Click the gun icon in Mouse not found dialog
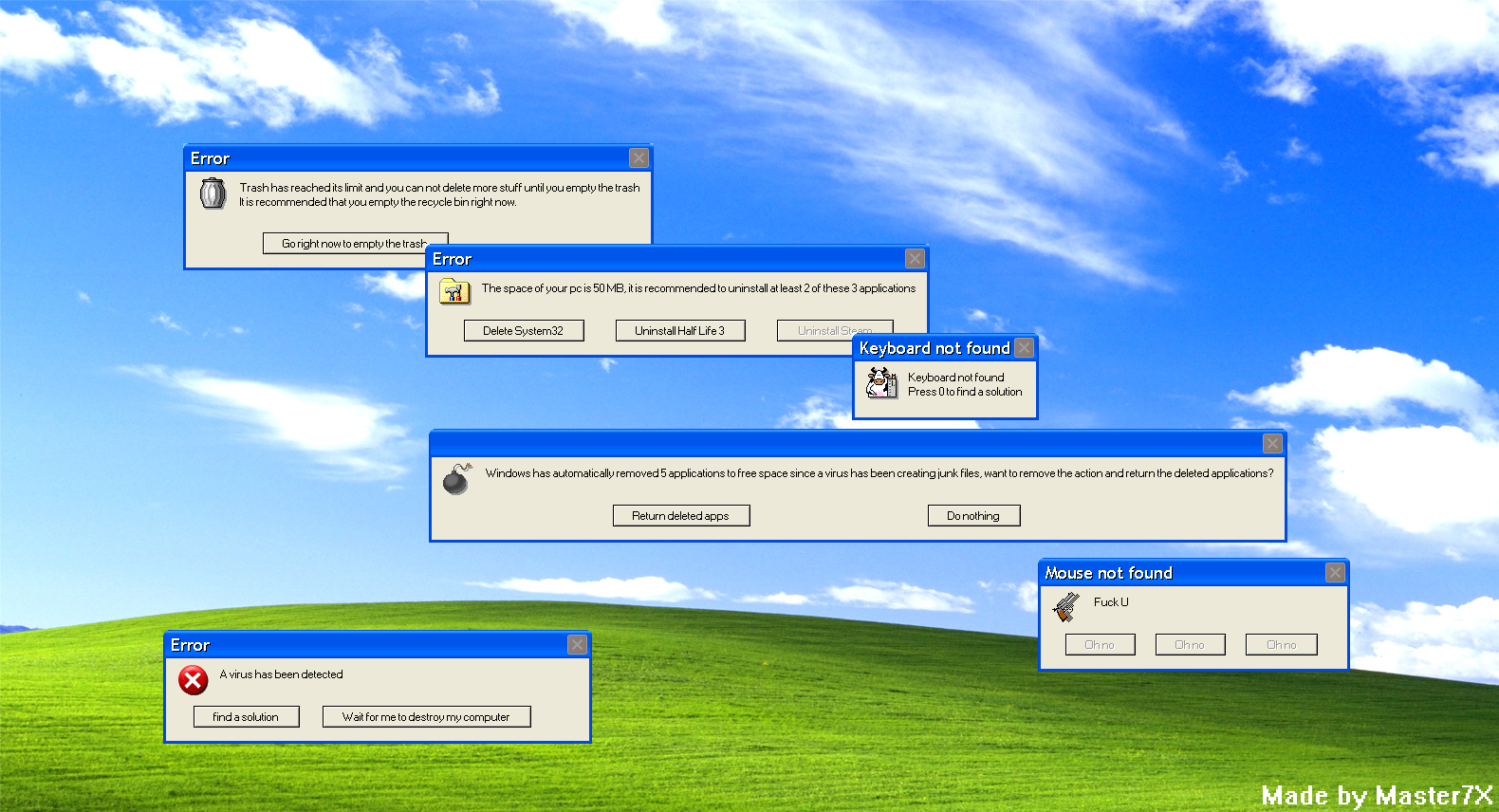The image size is (1499, 812). coord(1066,606)
